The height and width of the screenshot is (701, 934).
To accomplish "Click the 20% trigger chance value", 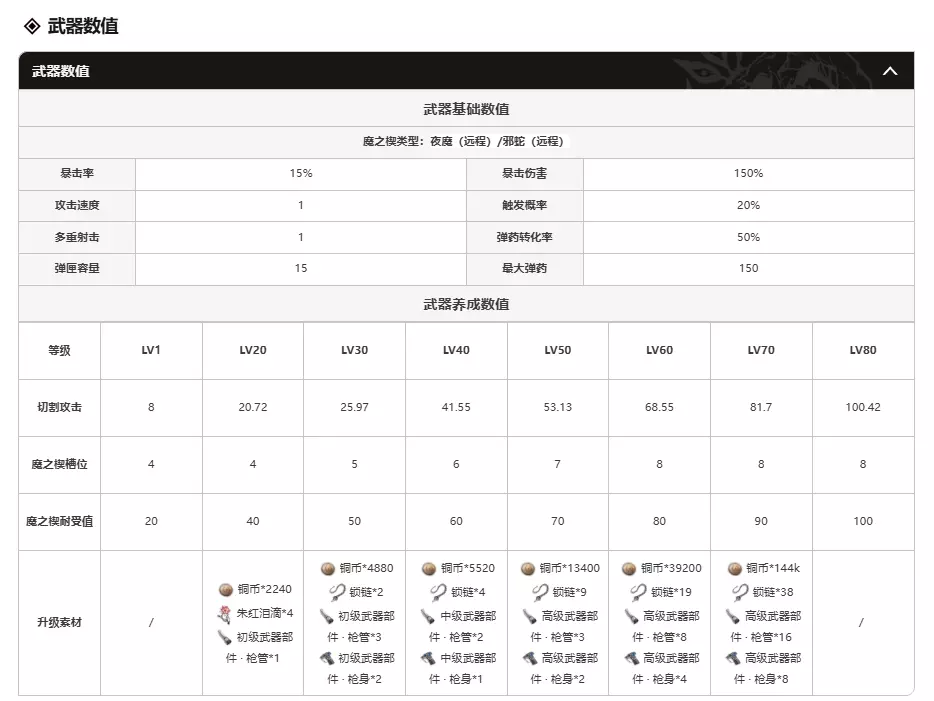I will [x=748, y=205].
